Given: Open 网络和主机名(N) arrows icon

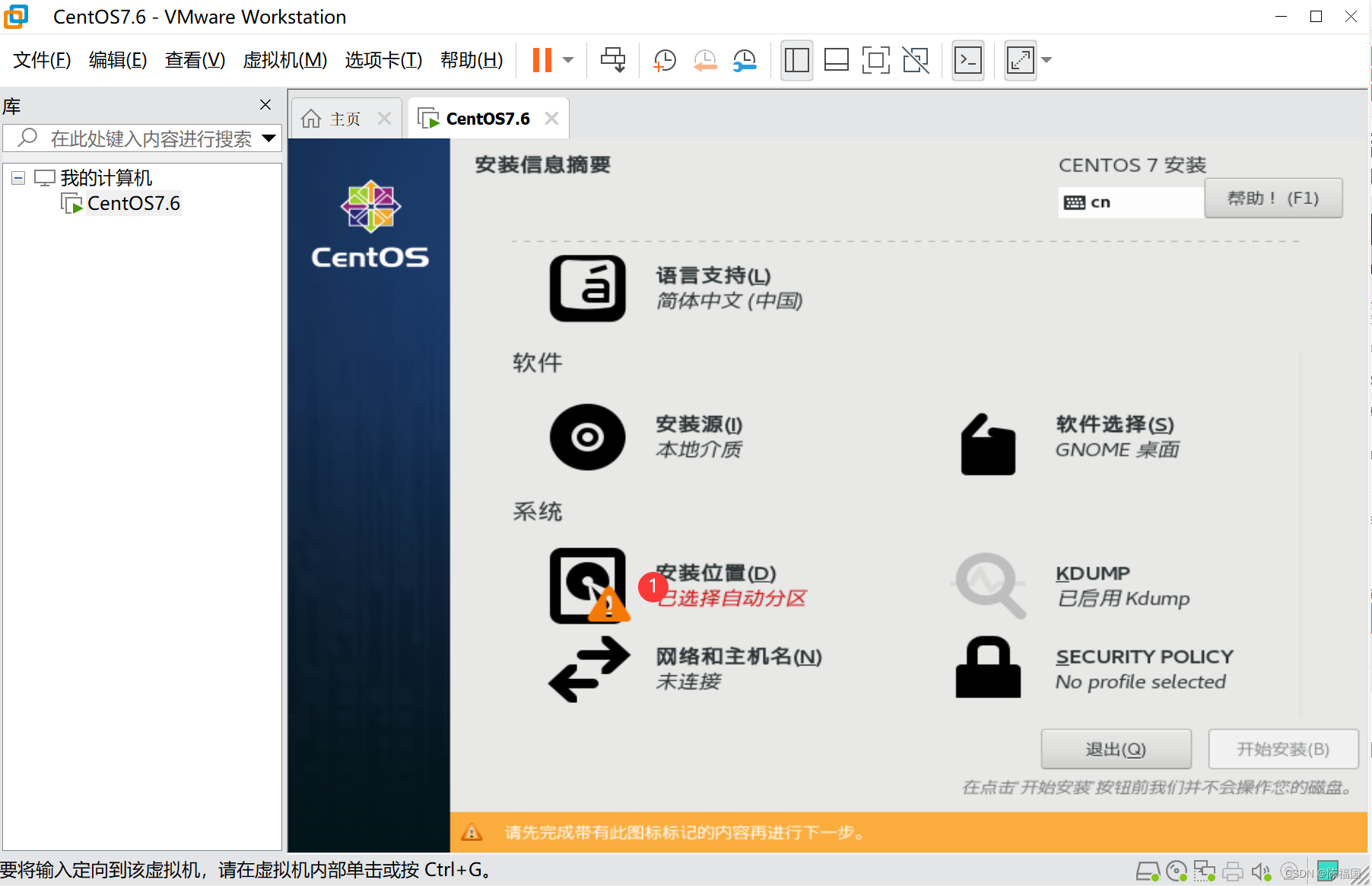Looking at the screenshot, I should tap(589, 669).
